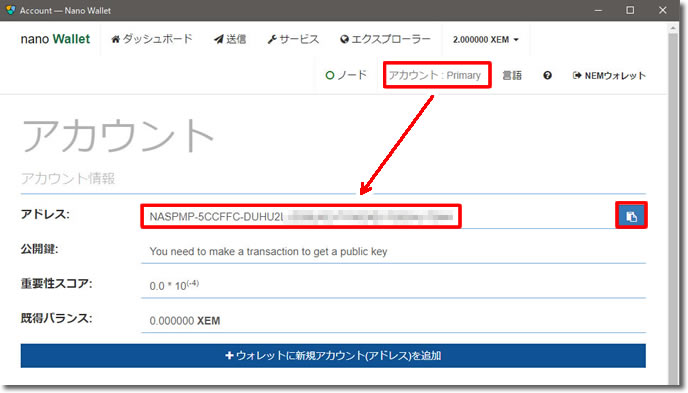This screenshot has width=688, height=393.
Task: Select the アカウント : Primary menu
Action: coord(435,75)
